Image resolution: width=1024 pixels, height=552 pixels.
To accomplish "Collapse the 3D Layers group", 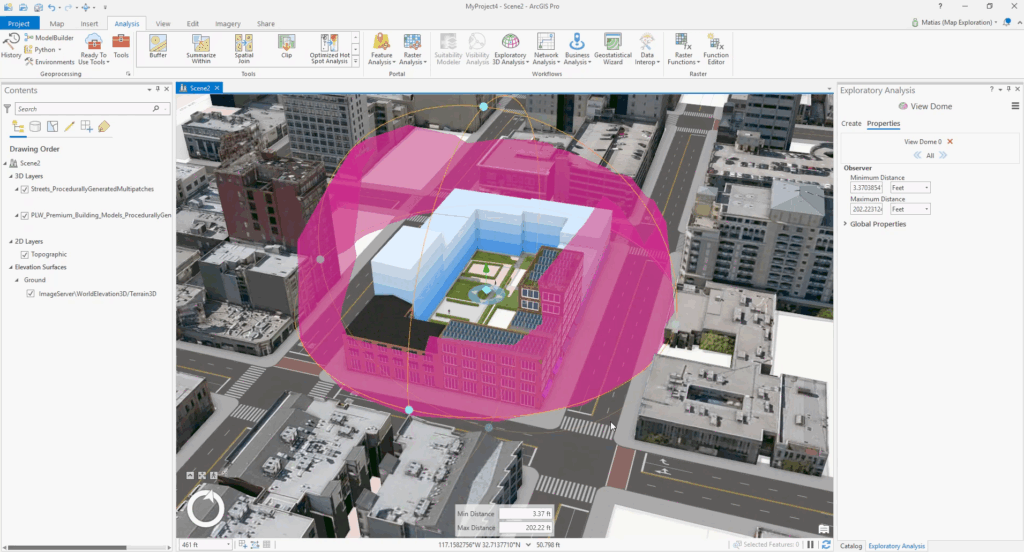I will (x=11, y=176).
